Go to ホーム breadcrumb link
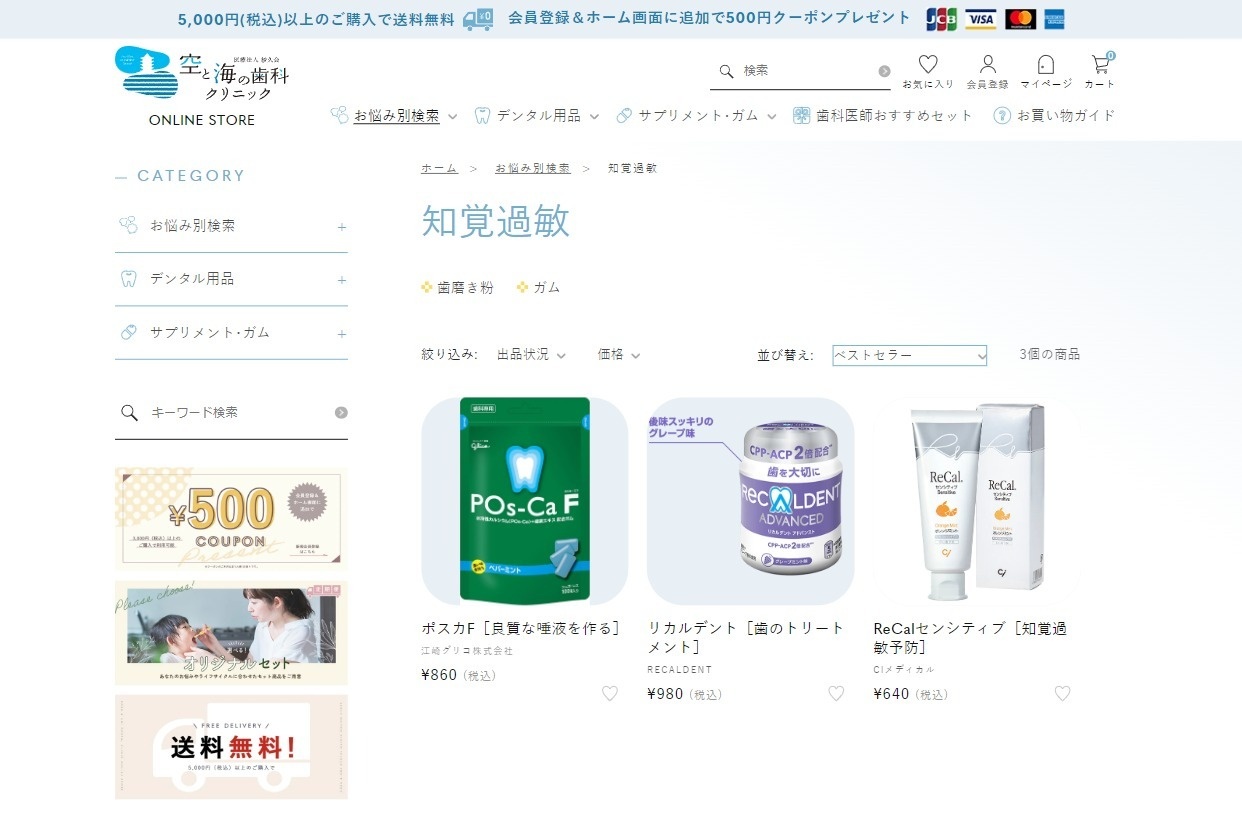Viewport: 1242px width, 828px height. (x=439, y=168)
